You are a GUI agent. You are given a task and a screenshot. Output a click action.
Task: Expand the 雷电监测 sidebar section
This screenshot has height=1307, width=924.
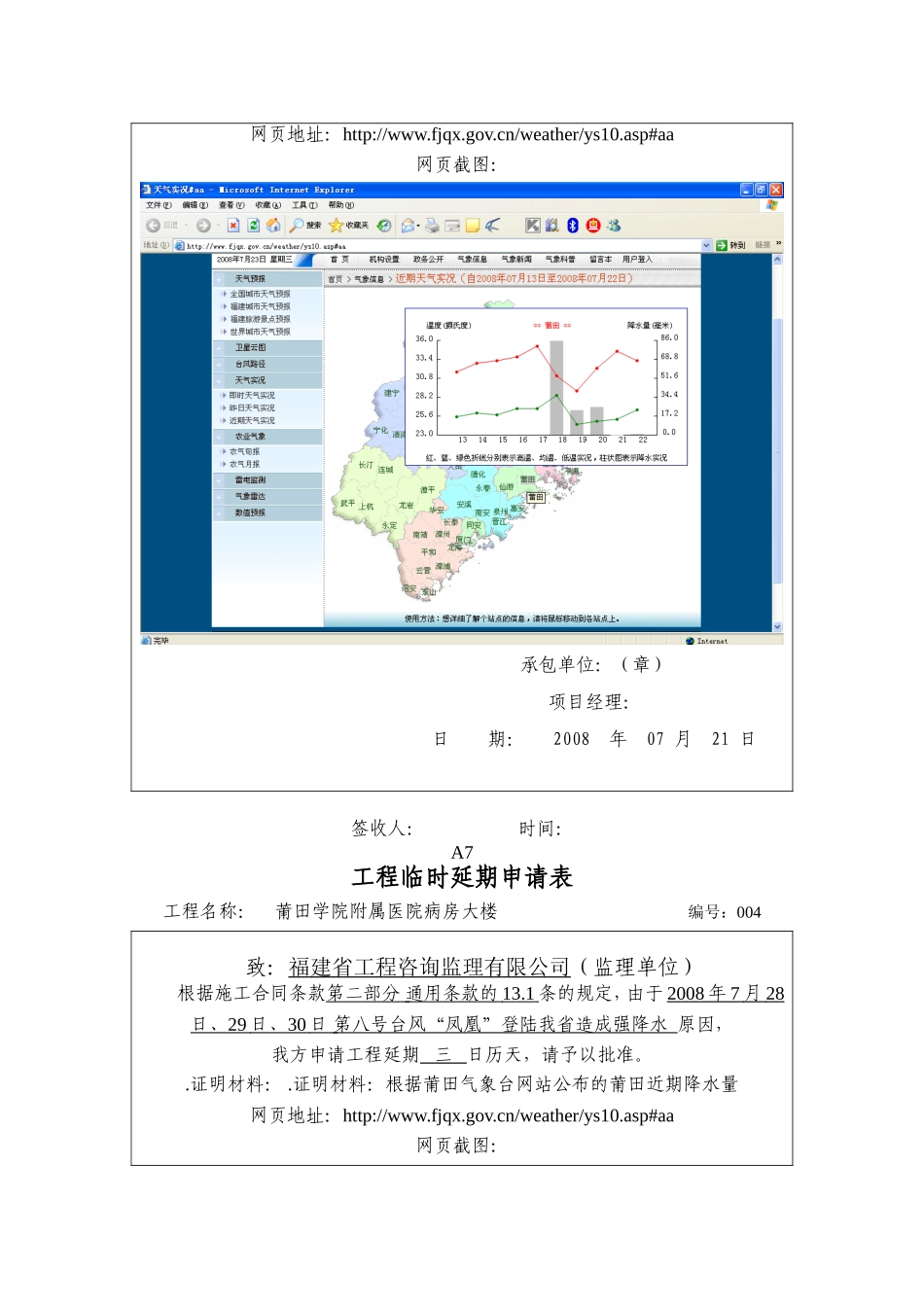point(267,480)
